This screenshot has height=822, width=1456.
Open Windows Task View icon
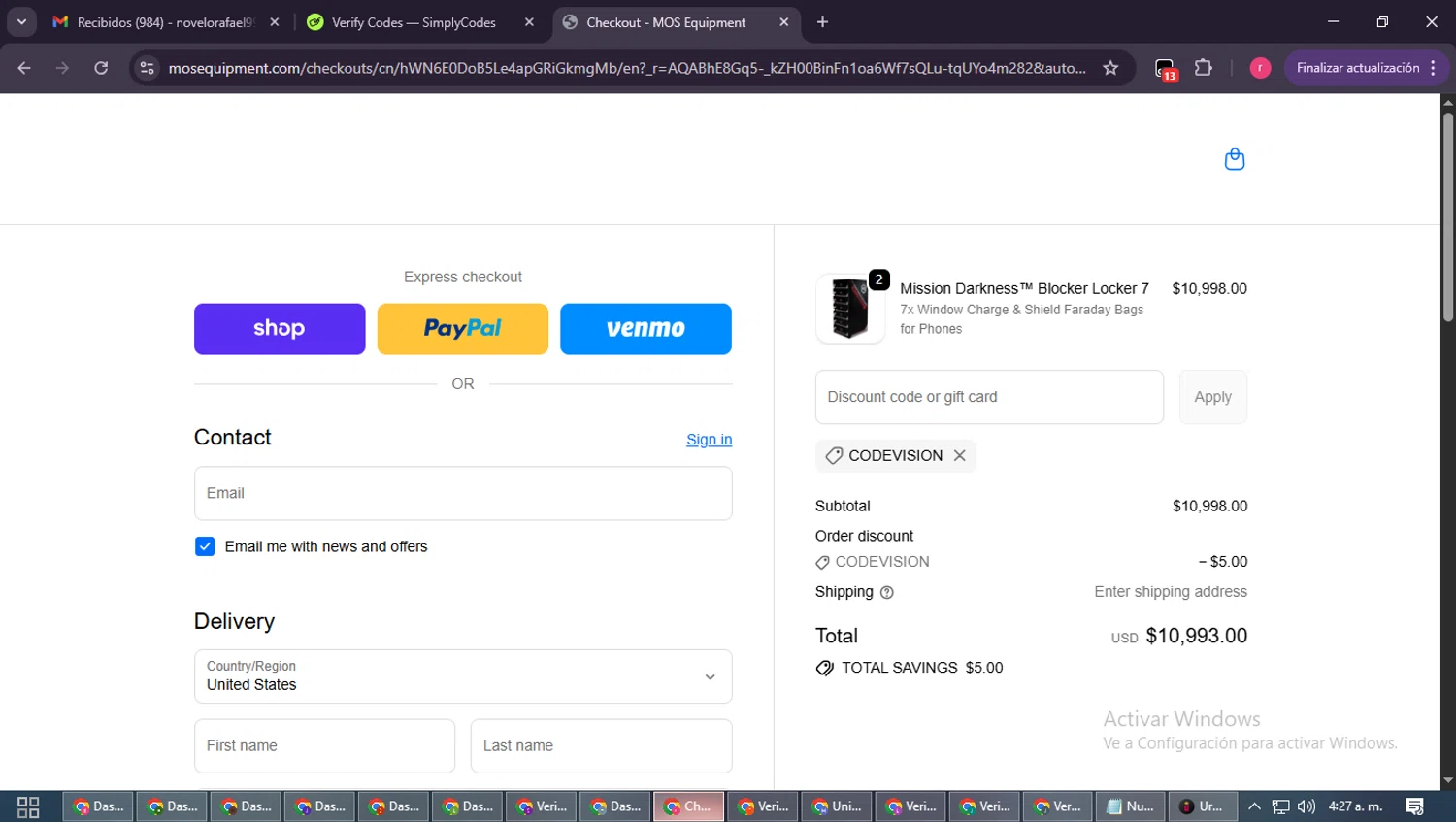[x=28, y=806]
